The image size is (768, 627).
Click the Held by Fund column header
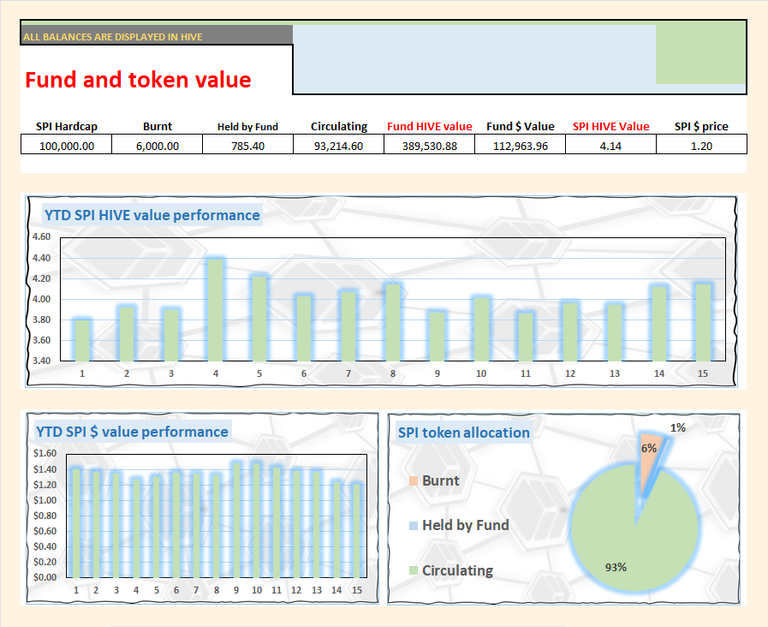248,127
